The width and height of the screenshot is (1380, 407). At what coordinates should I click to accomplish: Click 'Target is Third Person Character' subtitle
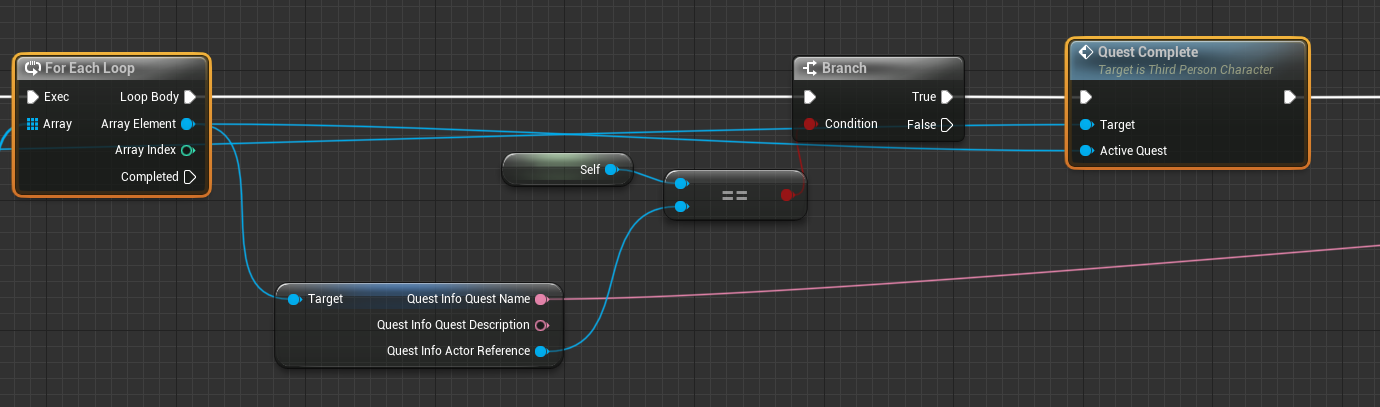(1186, 70)
